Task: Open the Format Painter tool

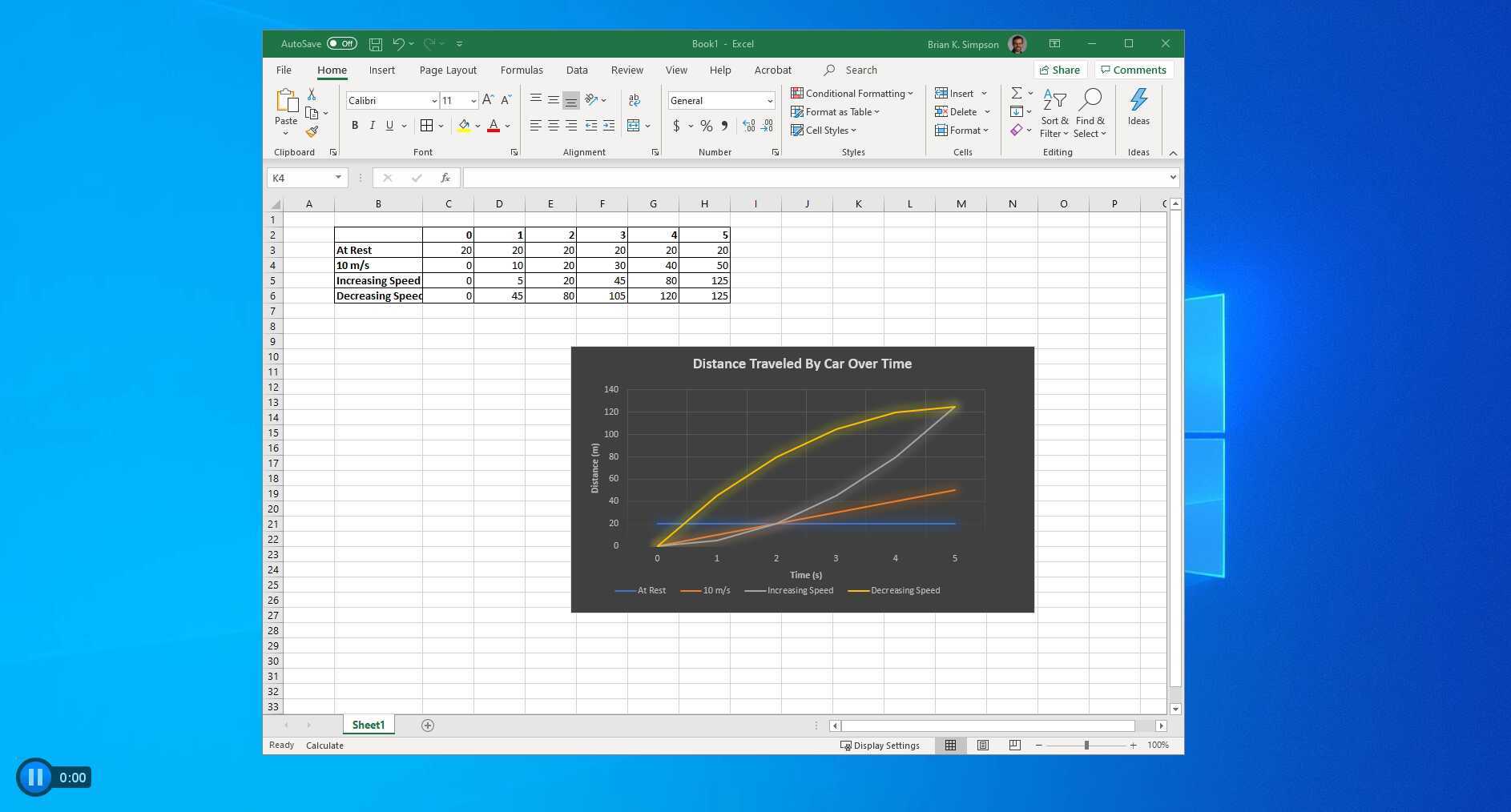Action: pyautogui.click(x=313, y=132)
